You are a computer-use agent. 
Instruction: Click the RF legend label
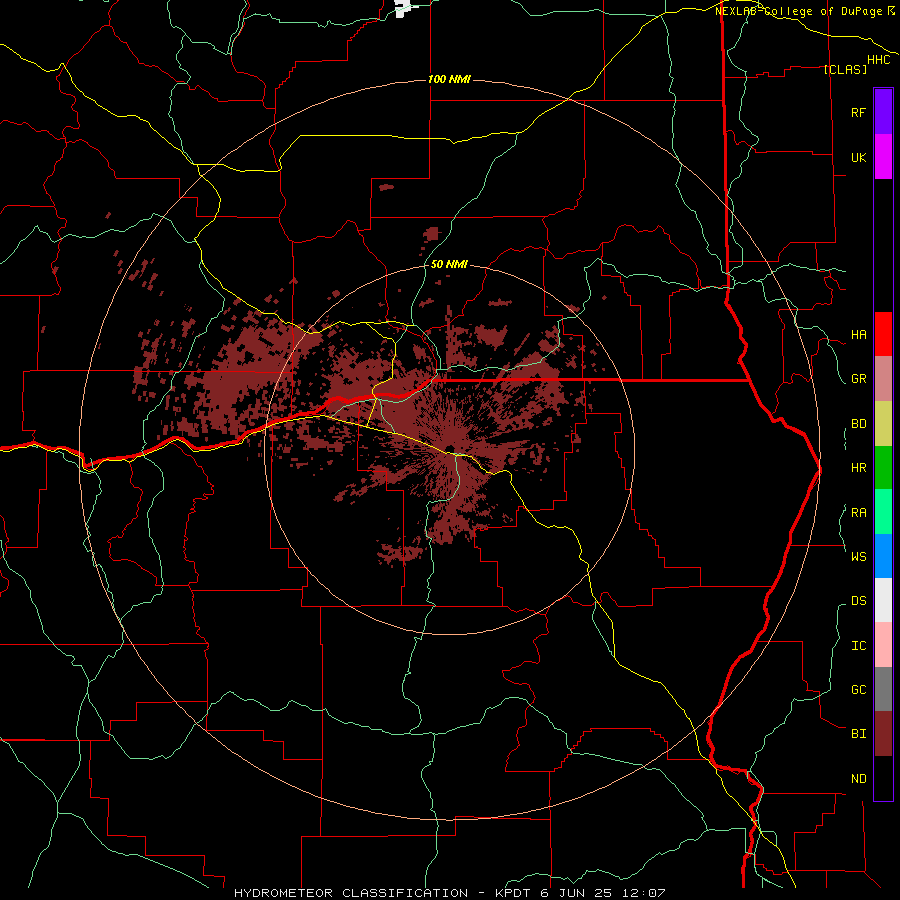pyautogui.click(x=858, y=112)
